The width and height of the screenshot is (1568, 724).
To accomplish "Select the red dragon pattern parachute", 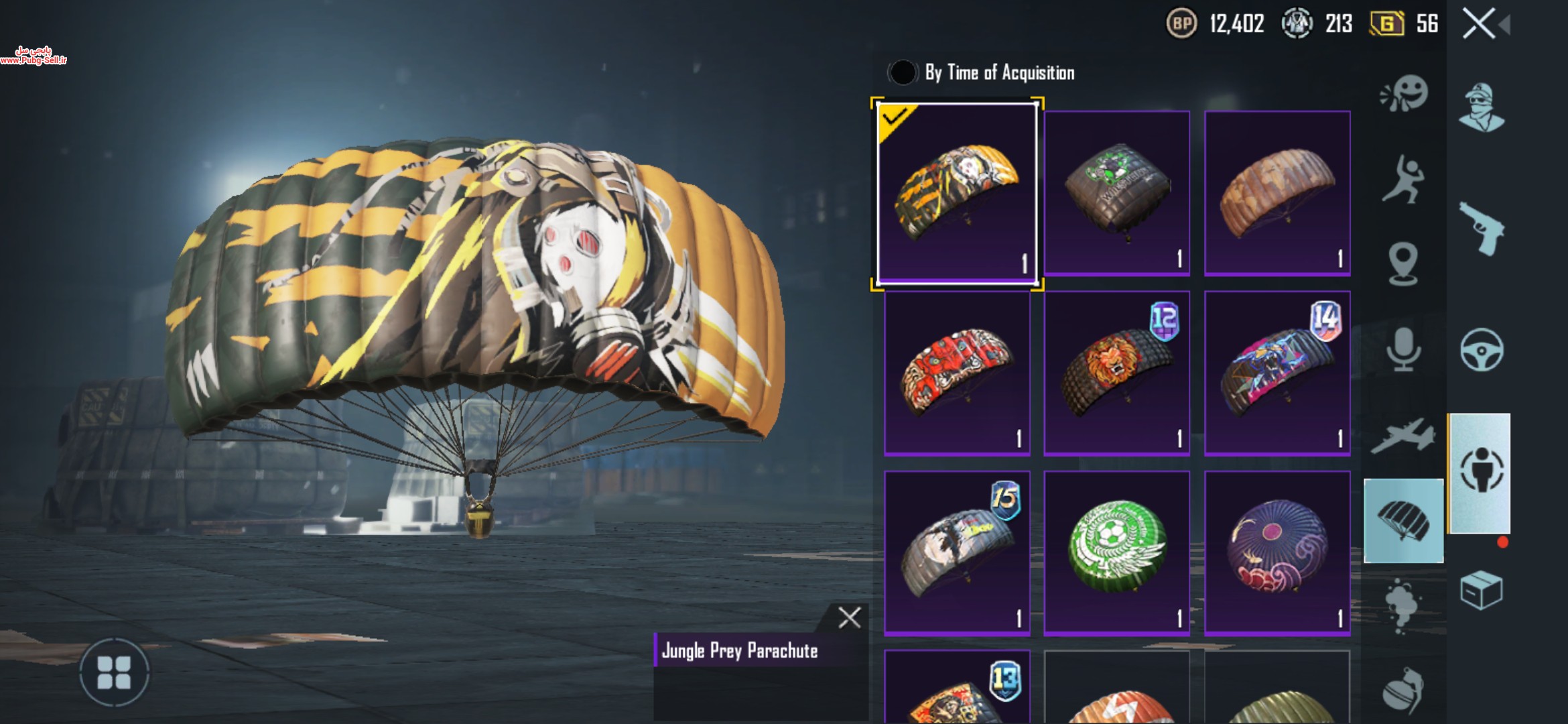I will pos(957,373).
